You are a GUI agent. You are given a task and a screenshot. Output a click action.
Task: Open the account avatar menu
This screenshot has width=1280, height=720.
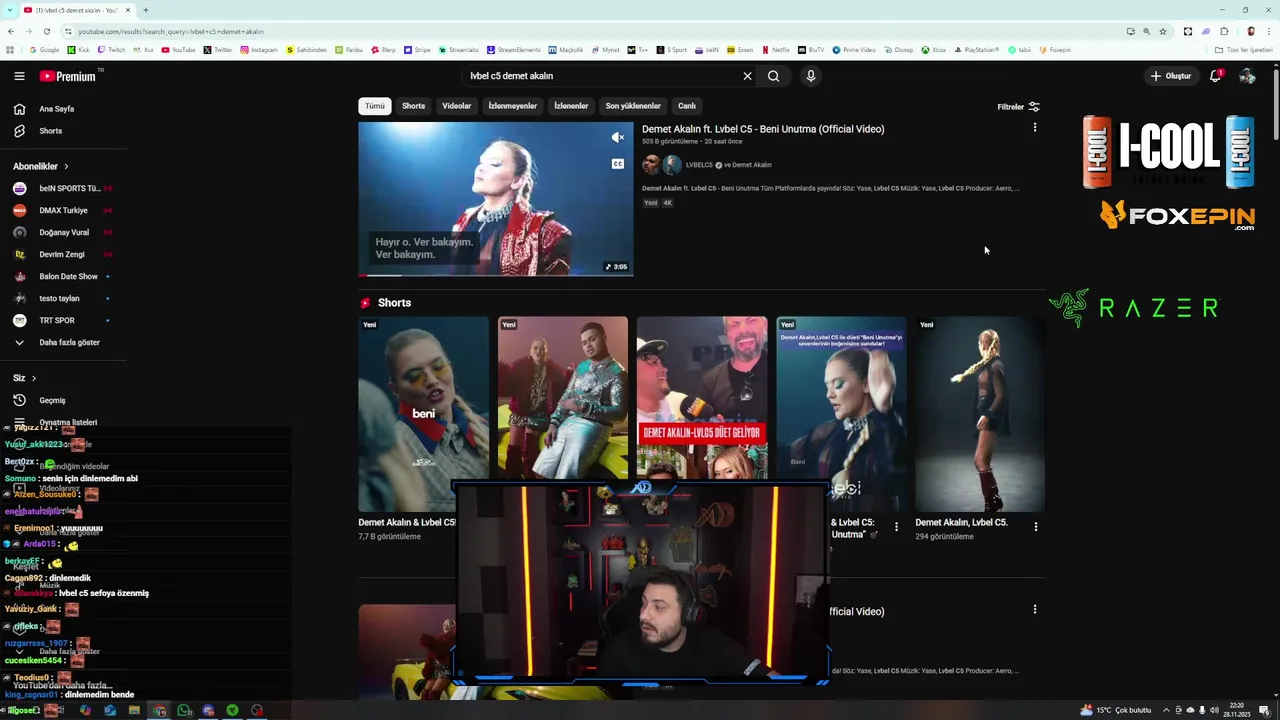[x=1247, y=76]
